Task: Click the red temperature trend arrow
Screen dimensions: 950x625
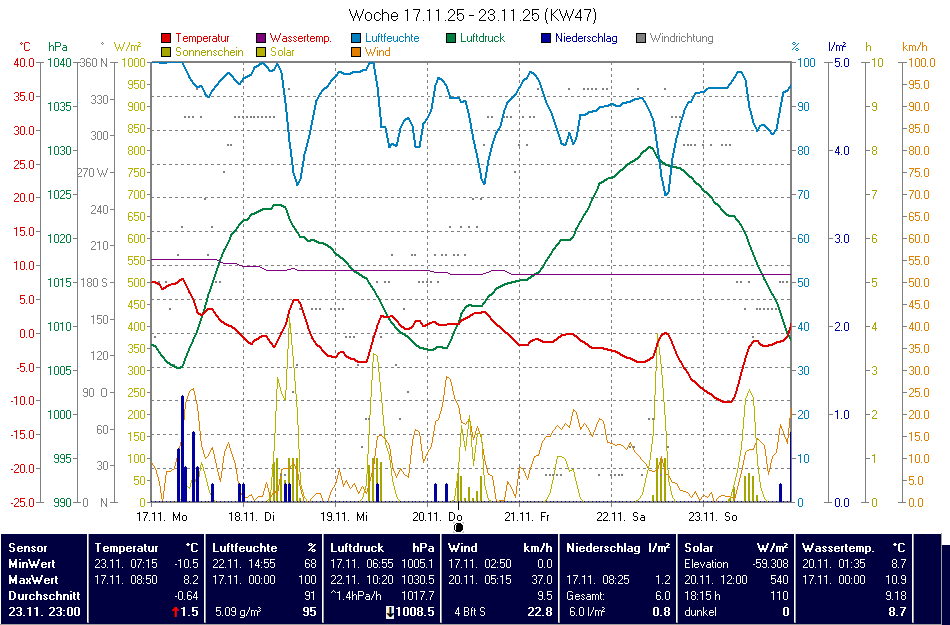Action: [x=176, y=611]
